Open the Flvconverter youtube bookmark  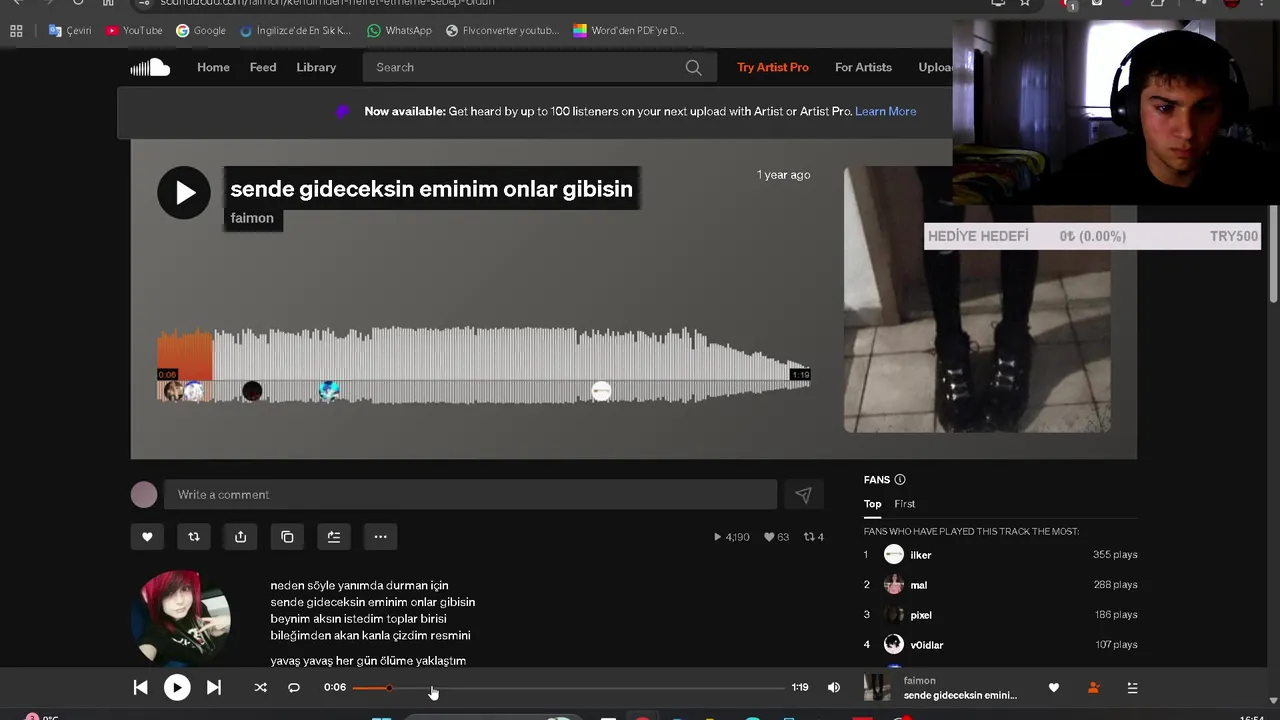(502, 30)
